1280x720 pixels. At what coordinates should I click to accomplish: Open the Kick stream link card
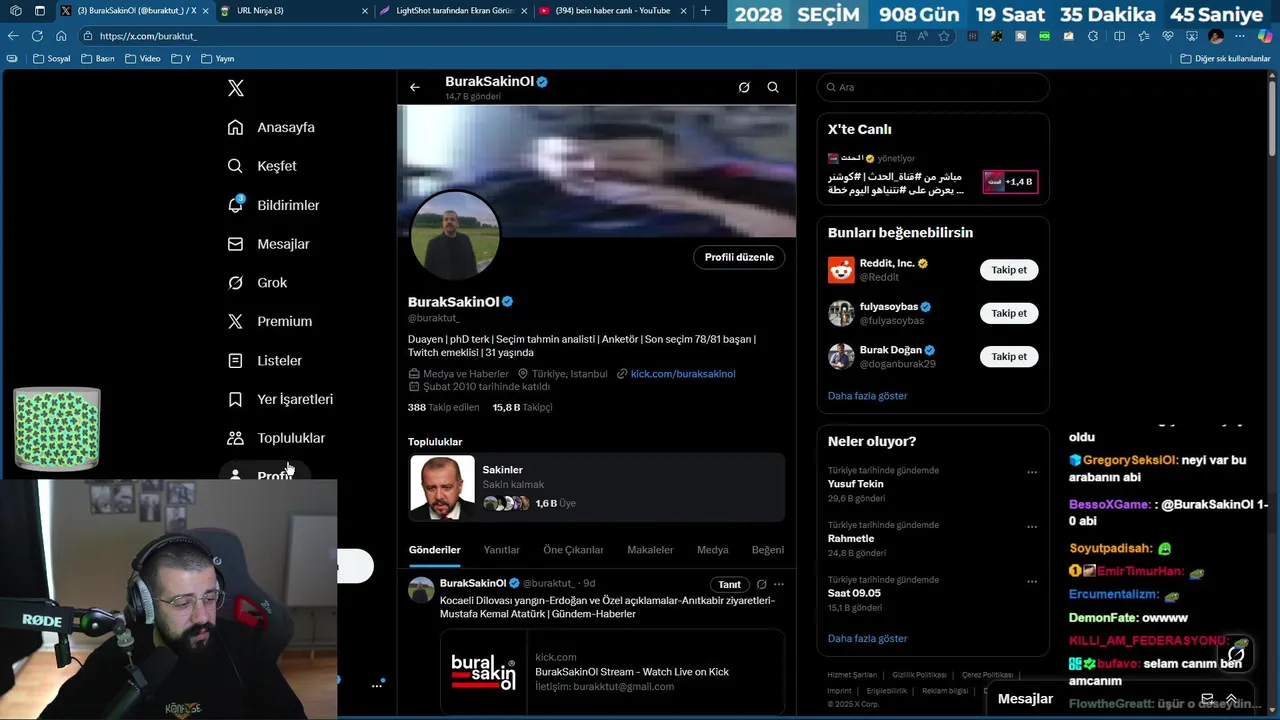(612, 671)
